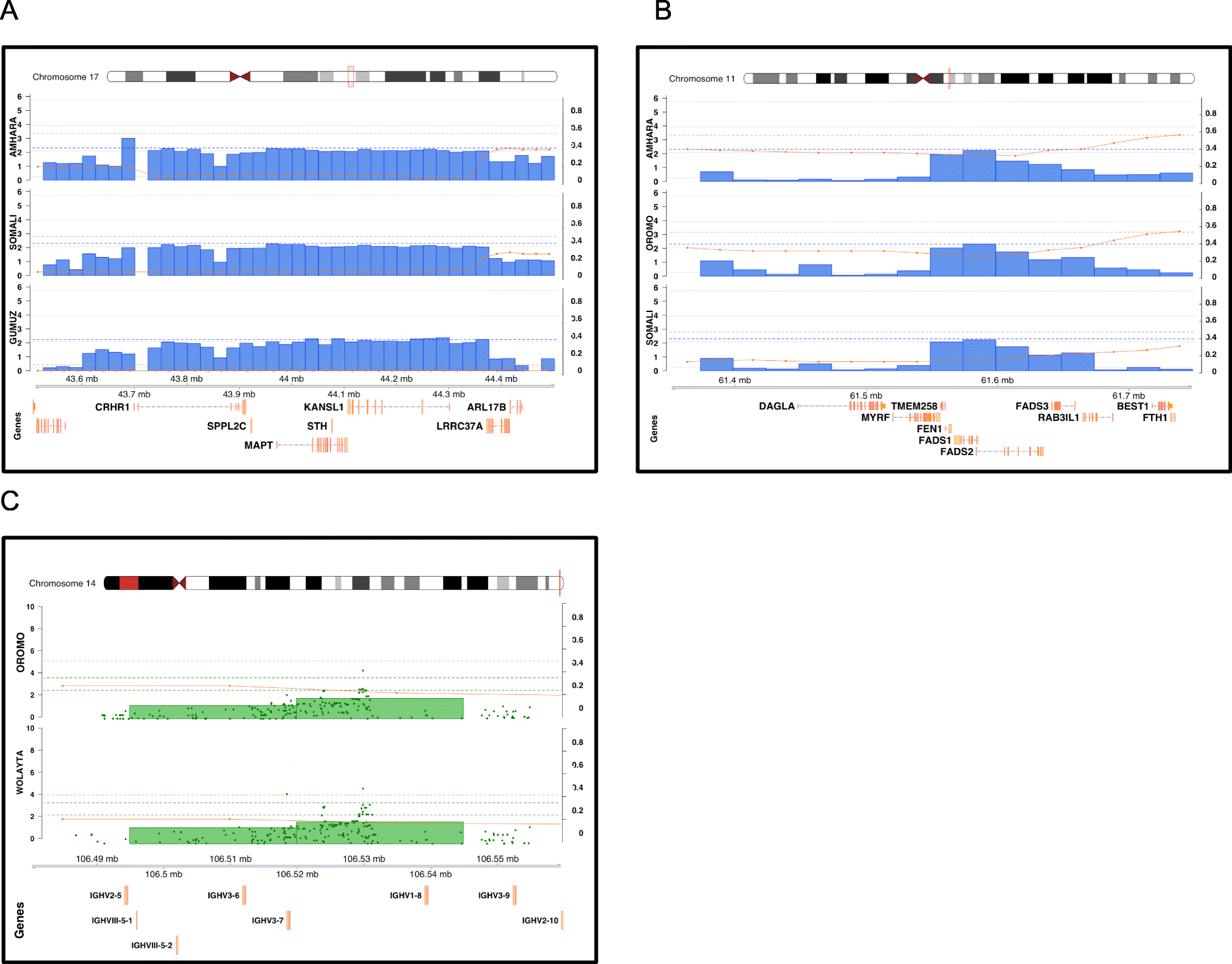Click the panel C letter label

pos(10,501)
